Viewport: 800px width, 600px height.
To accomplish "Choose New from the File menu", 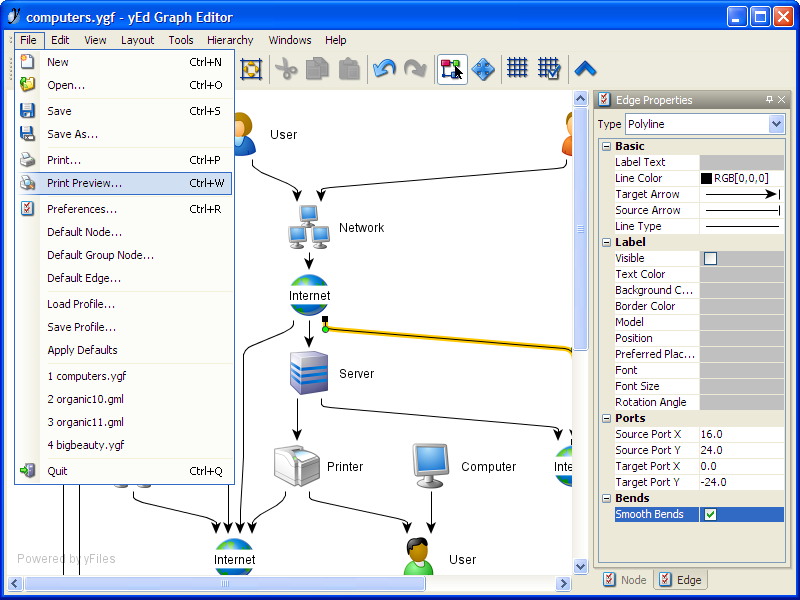I will point(124,62).
